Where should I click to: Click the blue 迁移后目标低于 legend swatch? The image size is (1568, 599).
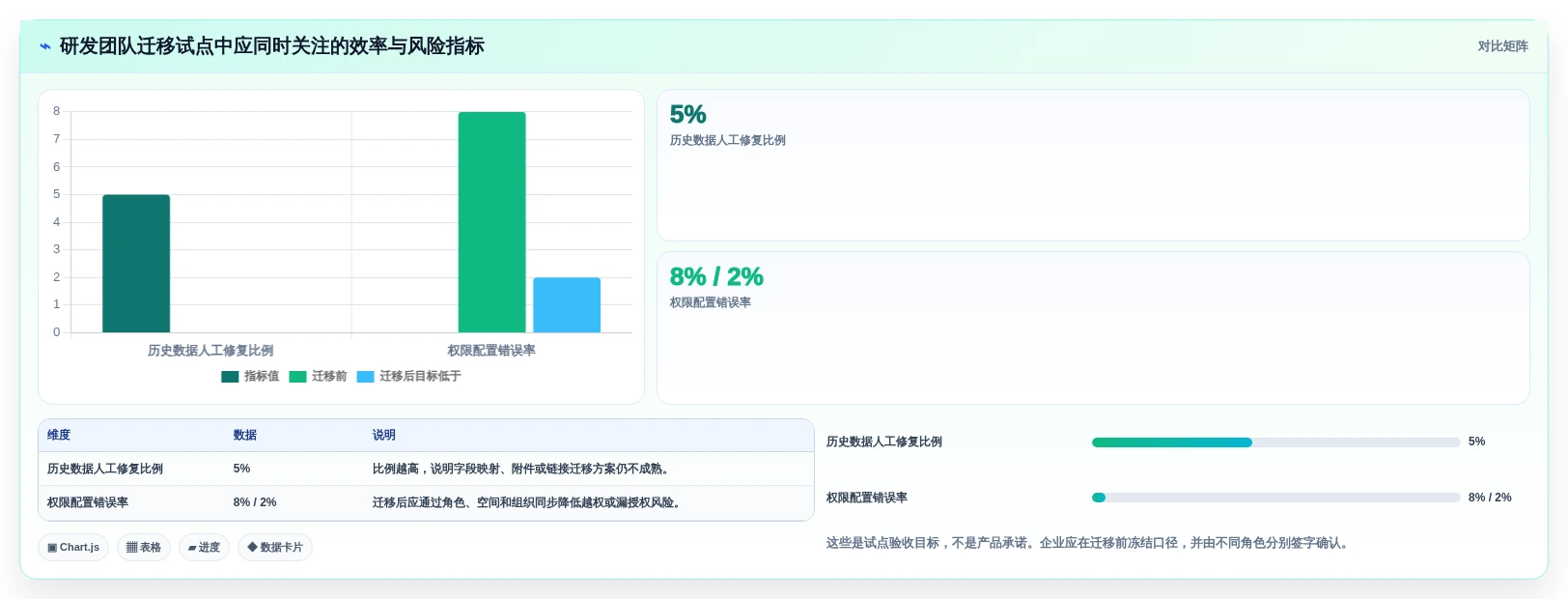(365, 377)
